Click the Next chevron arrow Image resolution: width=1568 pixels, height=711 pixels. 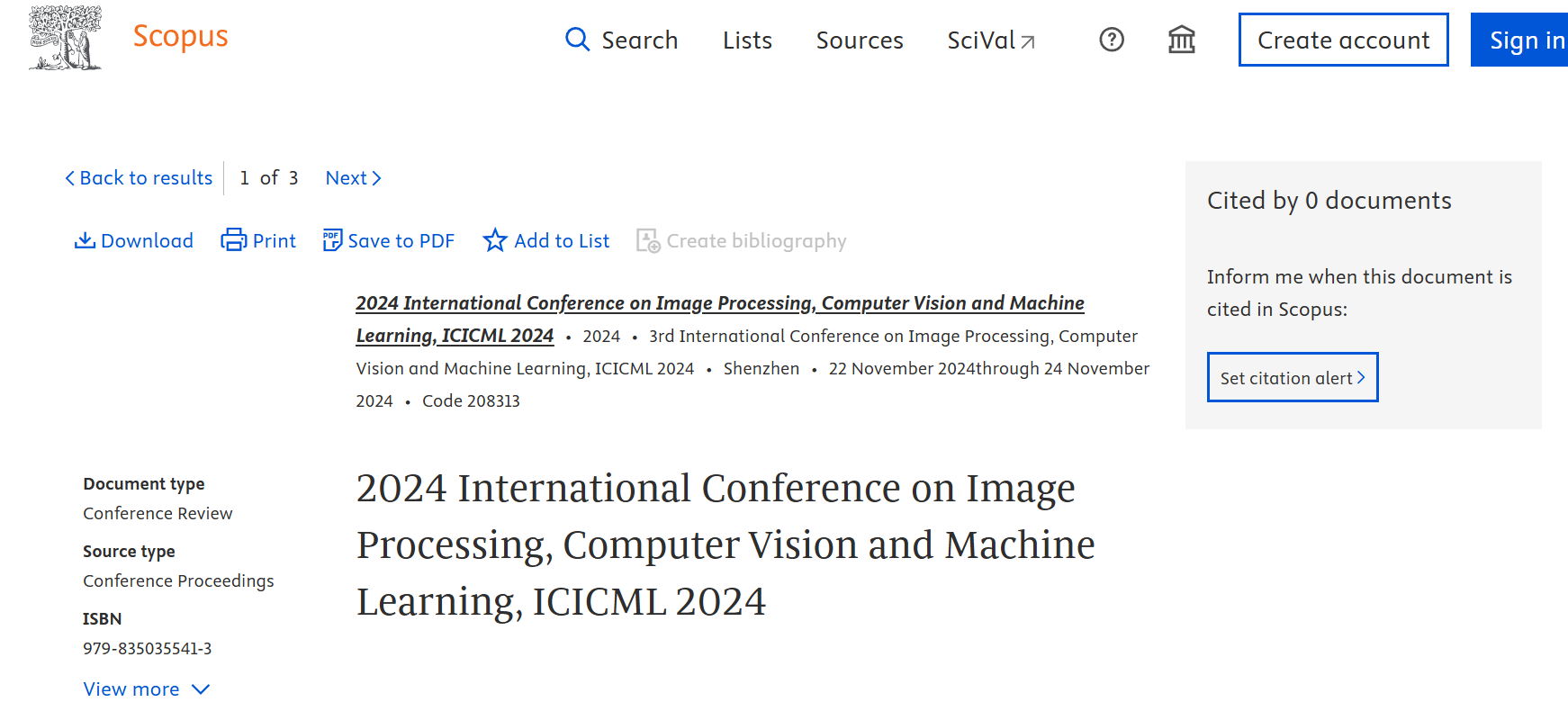[x=377, y=178]
